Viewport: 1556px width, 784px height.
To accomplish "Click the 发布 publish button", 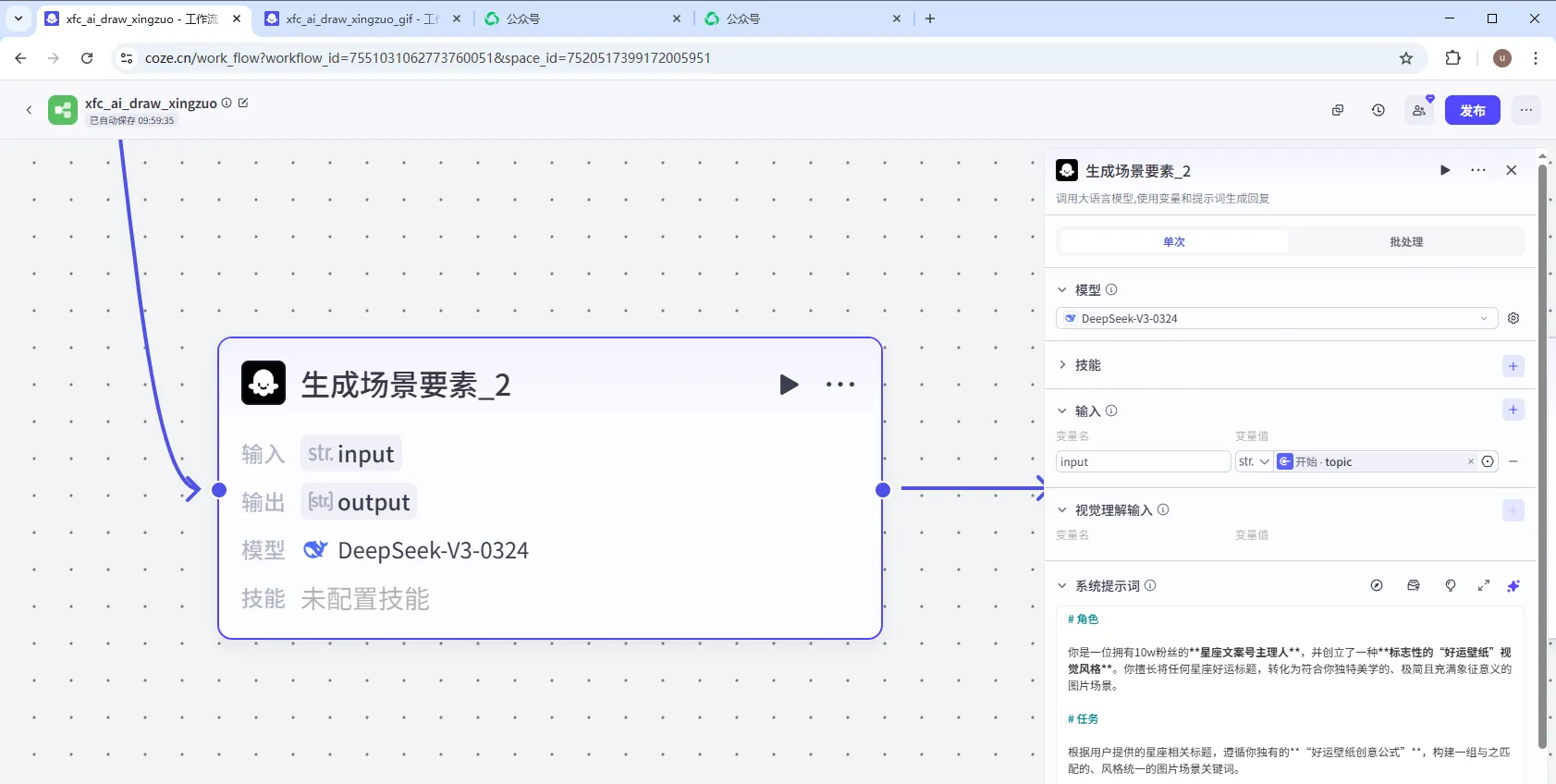I will 1472,110.
